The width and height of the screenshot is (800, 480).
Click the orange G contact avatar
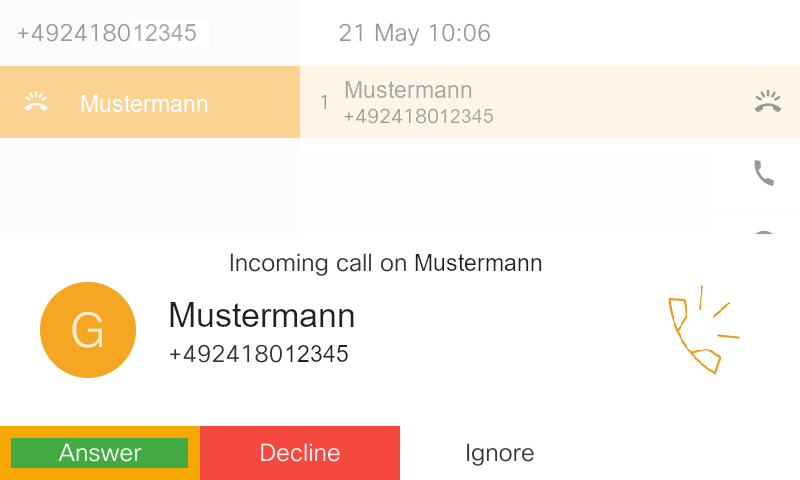click(88, 330)
